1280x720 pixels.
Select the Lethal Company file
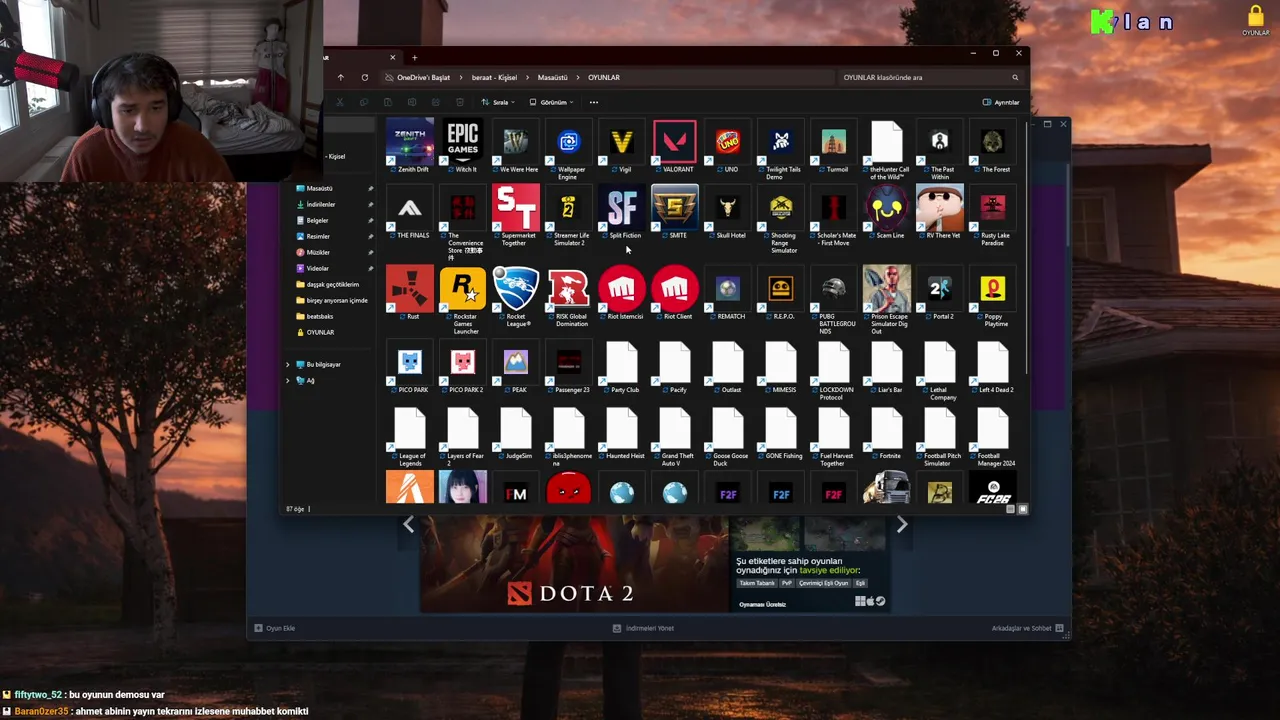point(940,371)
